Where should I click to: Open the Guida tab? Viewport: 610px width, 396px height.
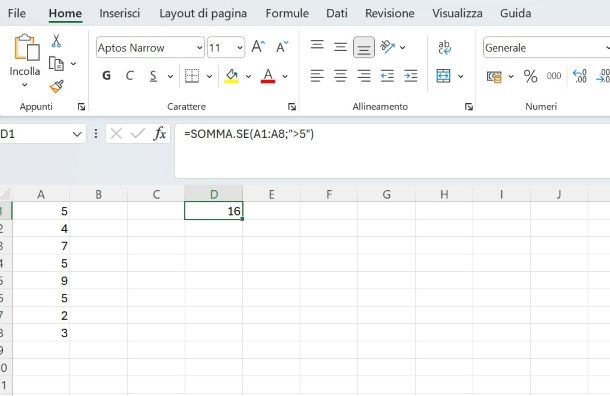tap(515, 13)
